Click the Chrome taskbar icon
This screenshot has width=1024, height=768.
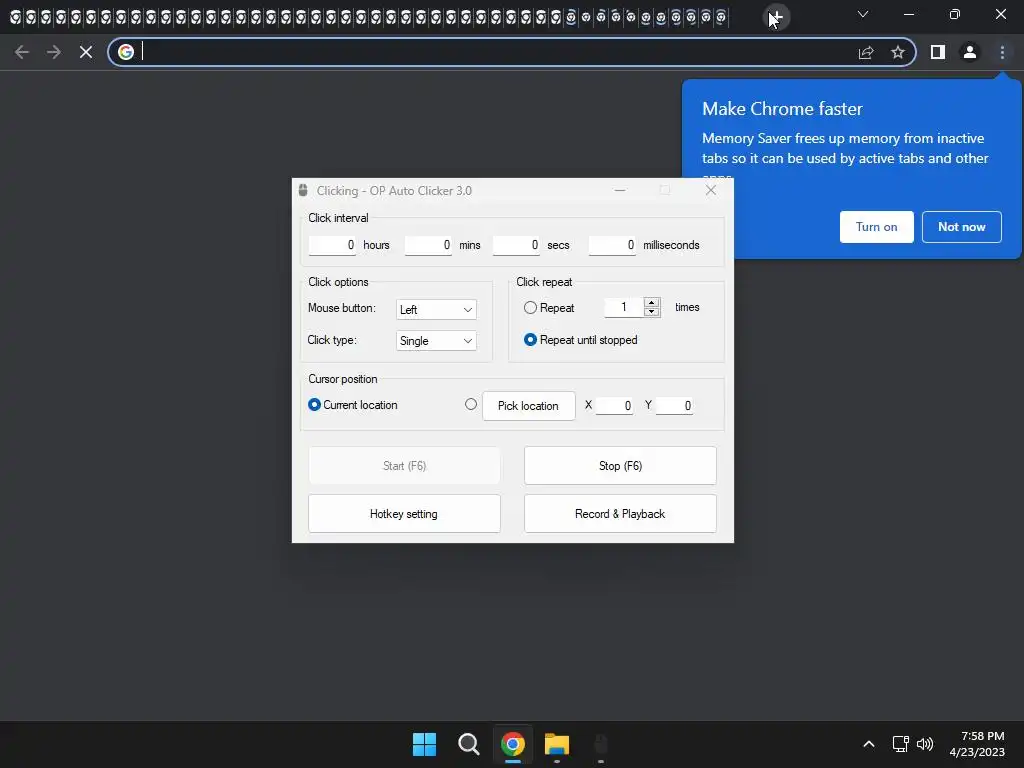(x=513, y=744)
